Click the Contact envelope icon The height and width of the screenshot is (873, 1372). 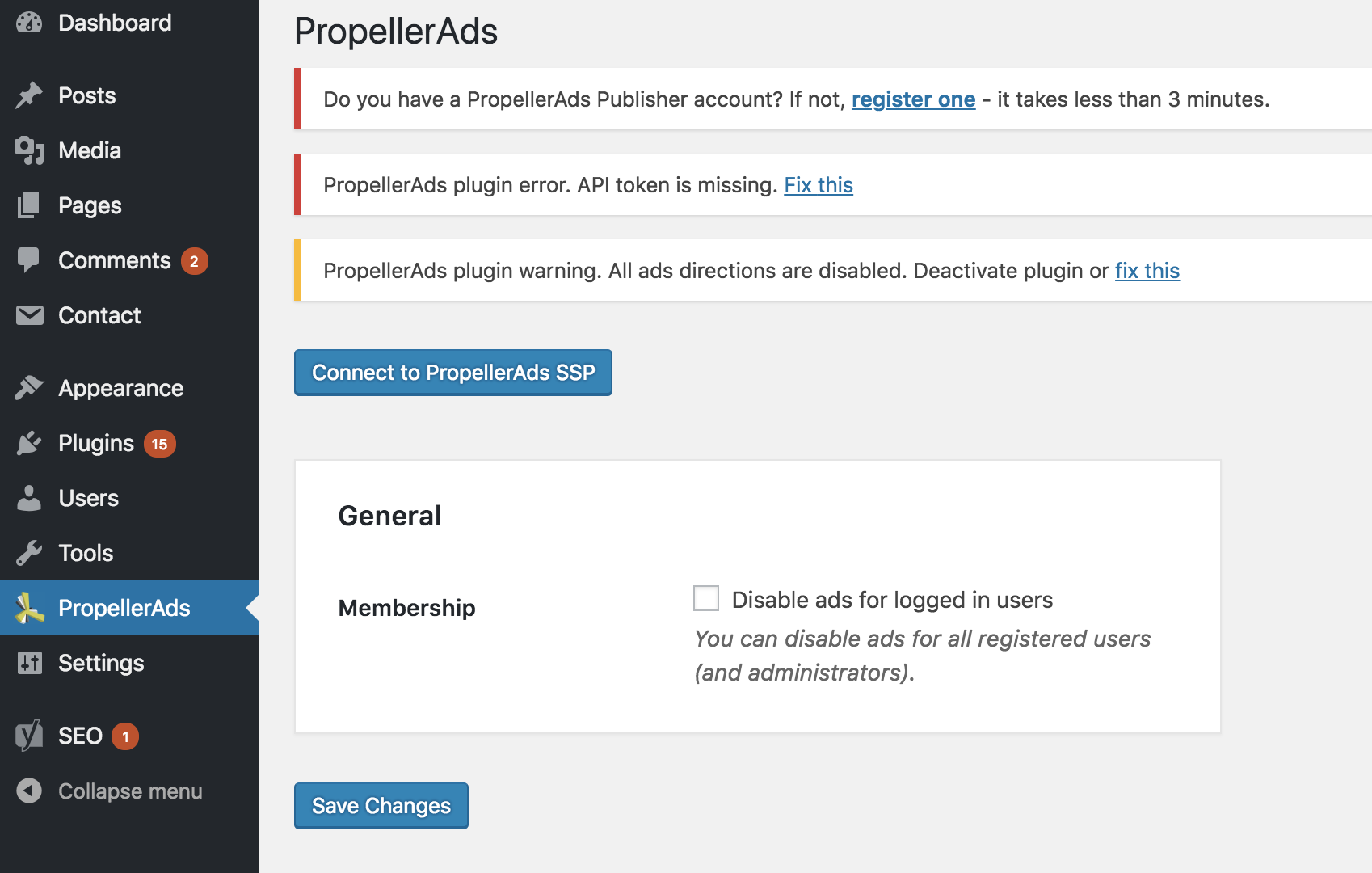click(29, 315)
